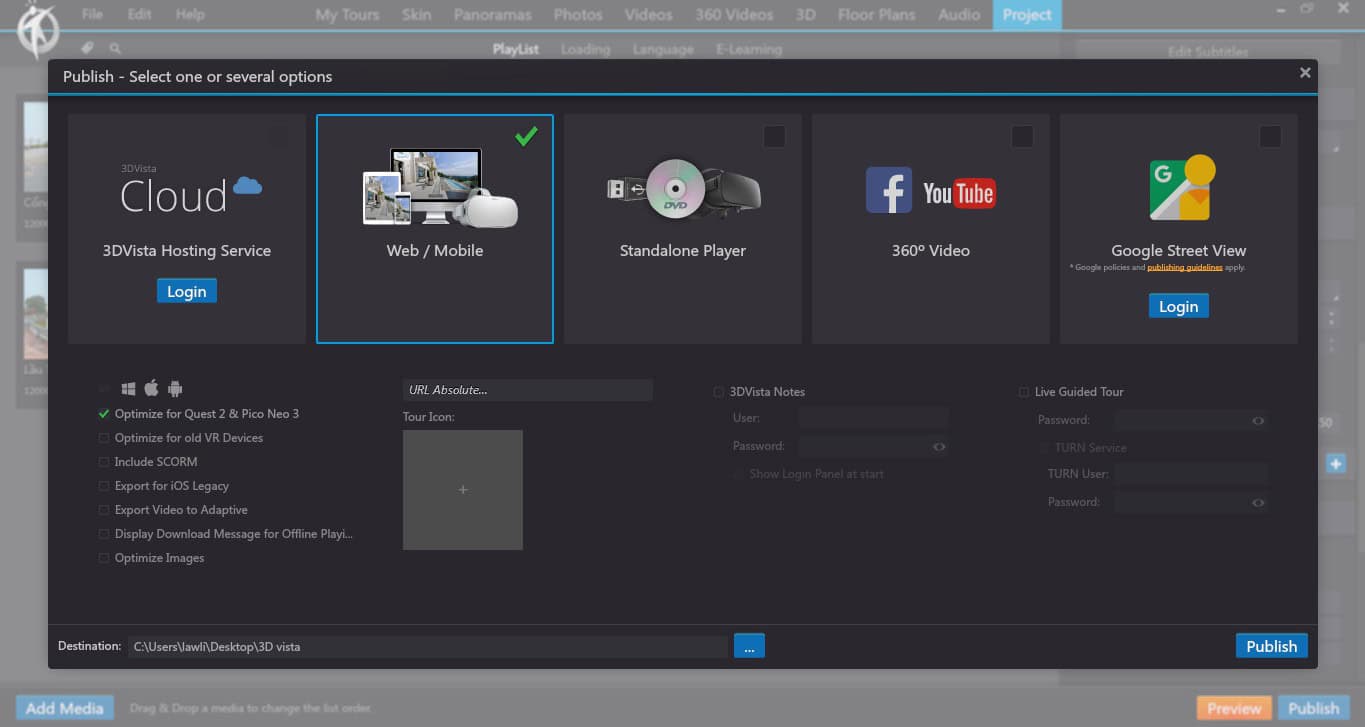1365x727 pixels.
Task: Open the Audio tab
Action: [958, 15]
